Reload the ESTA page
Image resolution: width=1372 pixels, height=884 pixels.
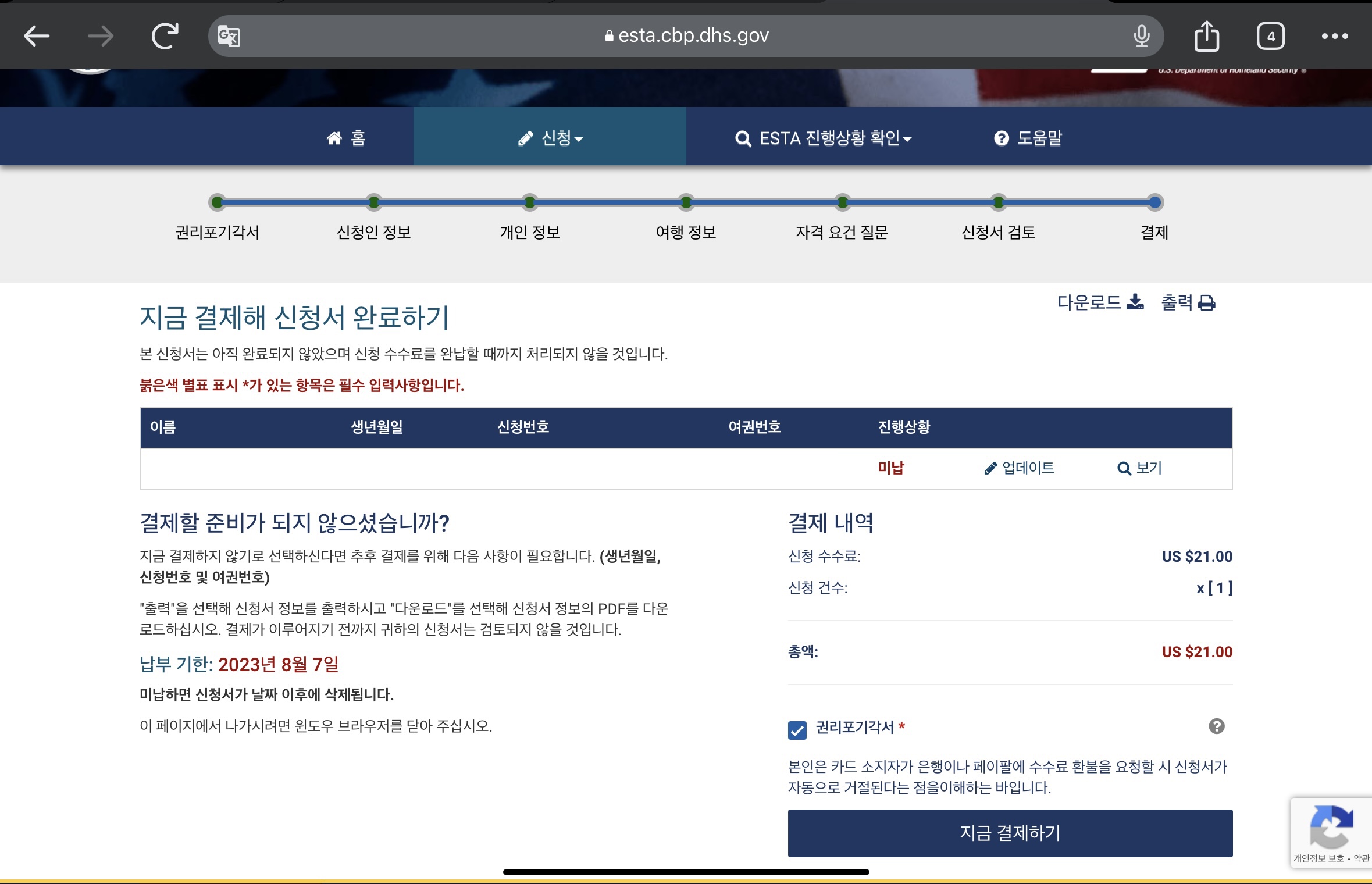pos(165,36)
